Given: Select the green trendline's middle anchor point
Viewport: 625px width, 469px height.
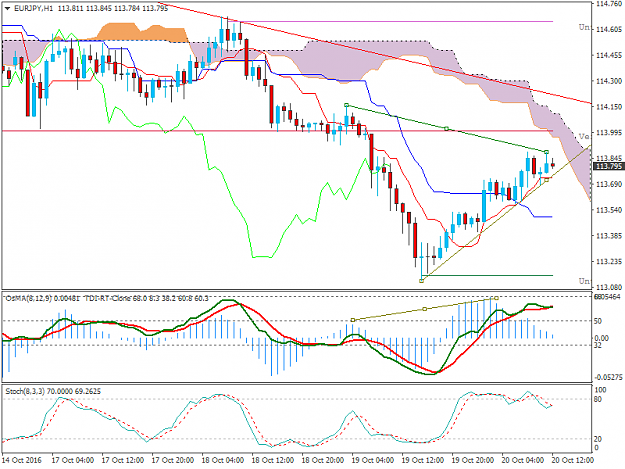Looking at the screenshot, I should [446, 128].
